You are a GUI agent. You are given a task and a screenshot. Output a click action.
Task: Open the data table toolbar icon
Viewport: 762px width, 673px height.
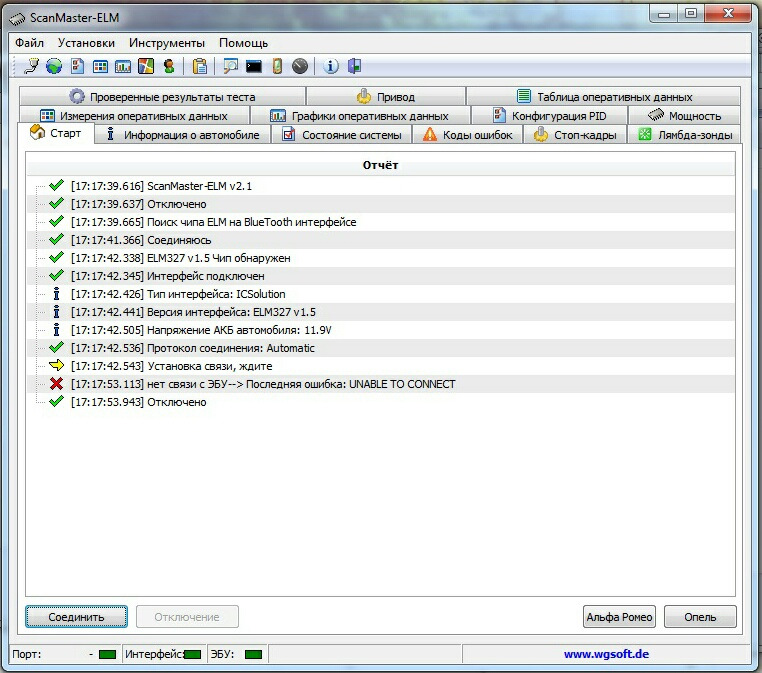[x=100, y=67]
